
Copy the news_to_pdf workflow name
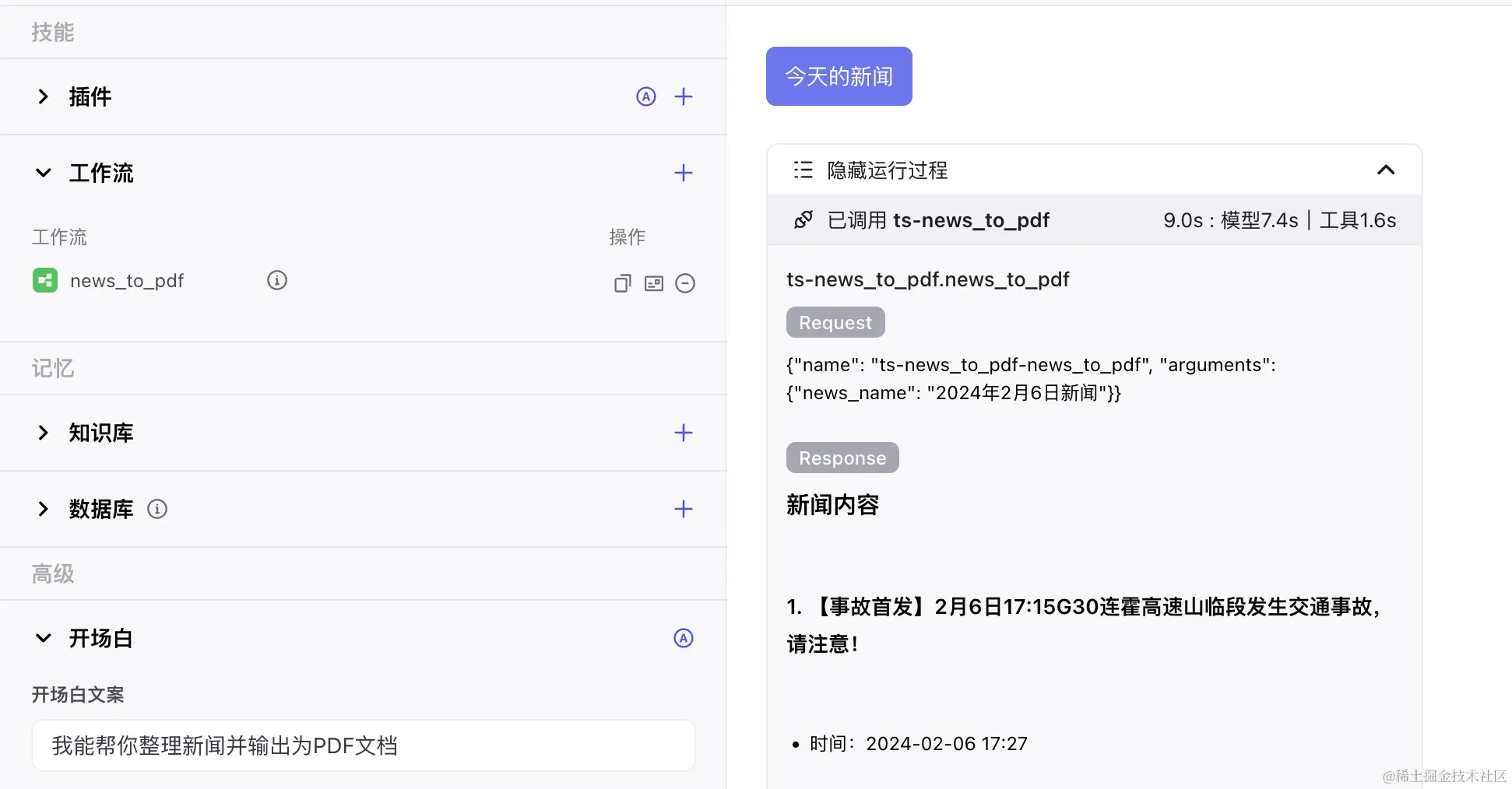[622, 283]
